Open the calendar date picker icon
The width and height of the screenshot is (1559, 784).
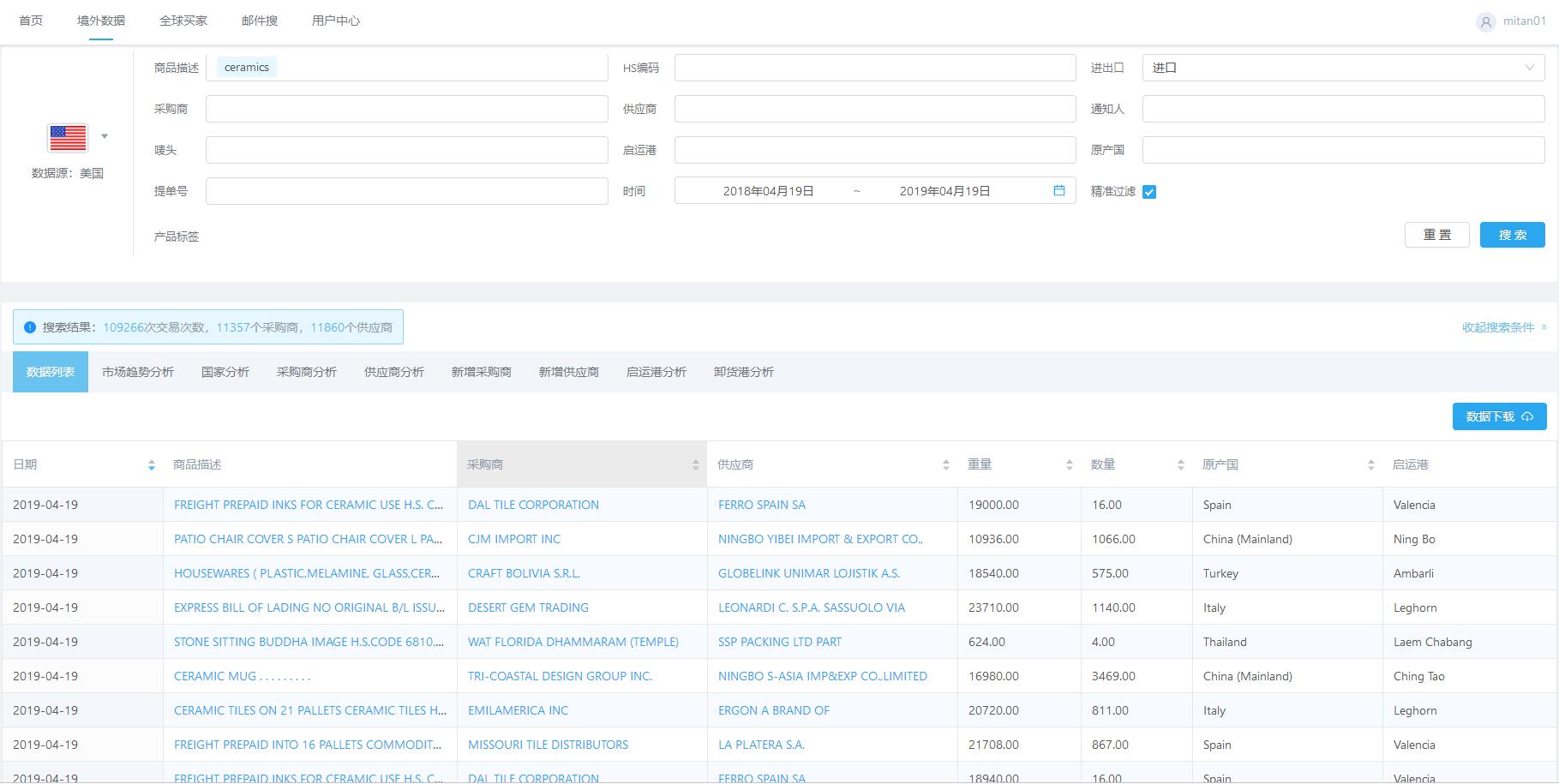[x=1059, y=191]
